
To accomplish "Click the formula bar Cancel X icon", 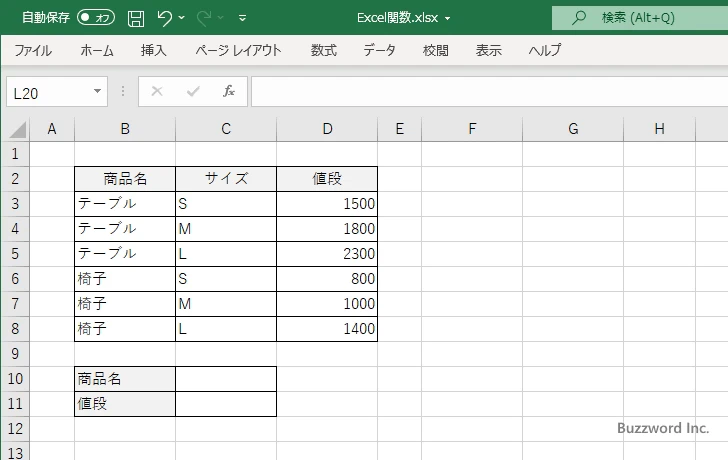I will point(157,91).
